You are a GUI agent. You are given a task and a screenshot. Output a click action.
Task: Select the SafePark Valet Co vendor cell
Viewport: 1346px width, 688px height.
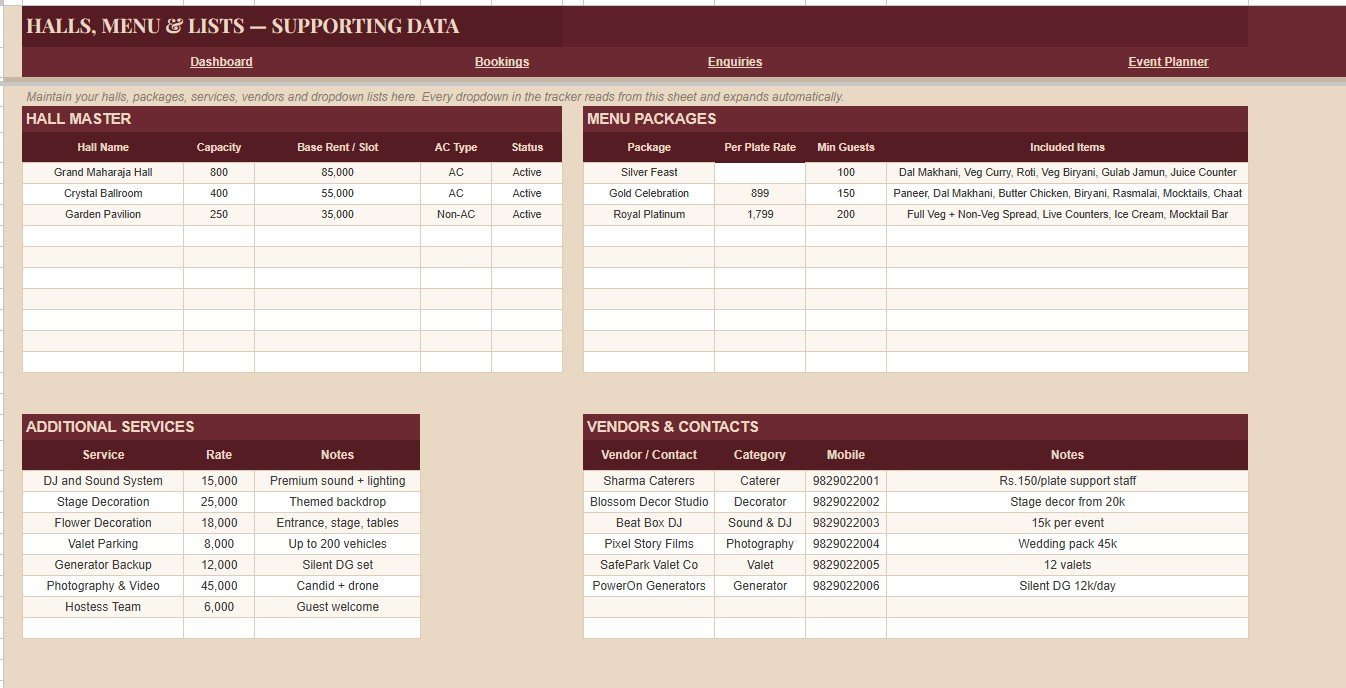(649, 565)
